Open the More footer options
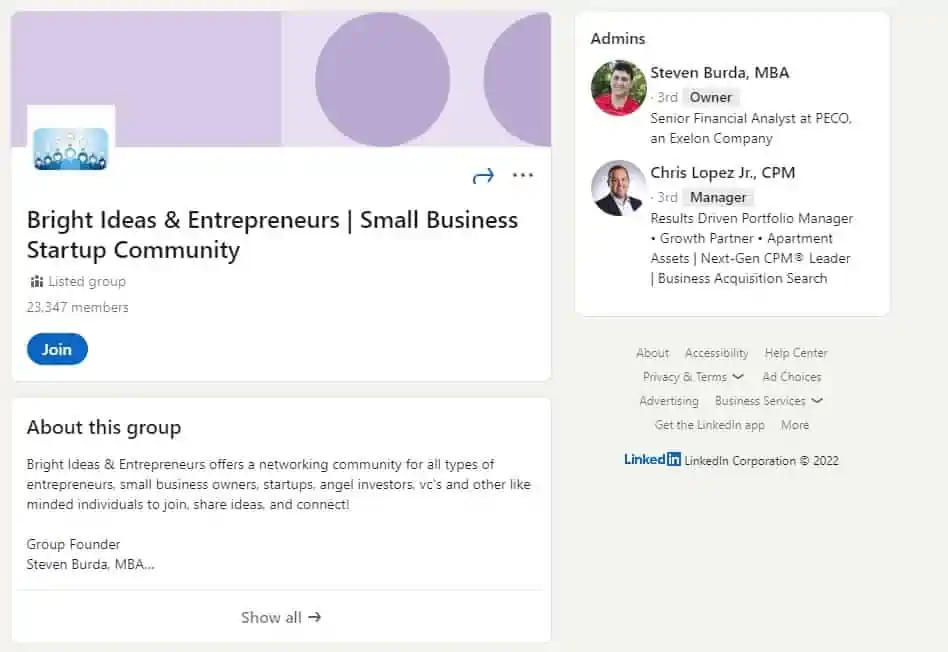Screen dimensions: 948x652 coord(795,425)
